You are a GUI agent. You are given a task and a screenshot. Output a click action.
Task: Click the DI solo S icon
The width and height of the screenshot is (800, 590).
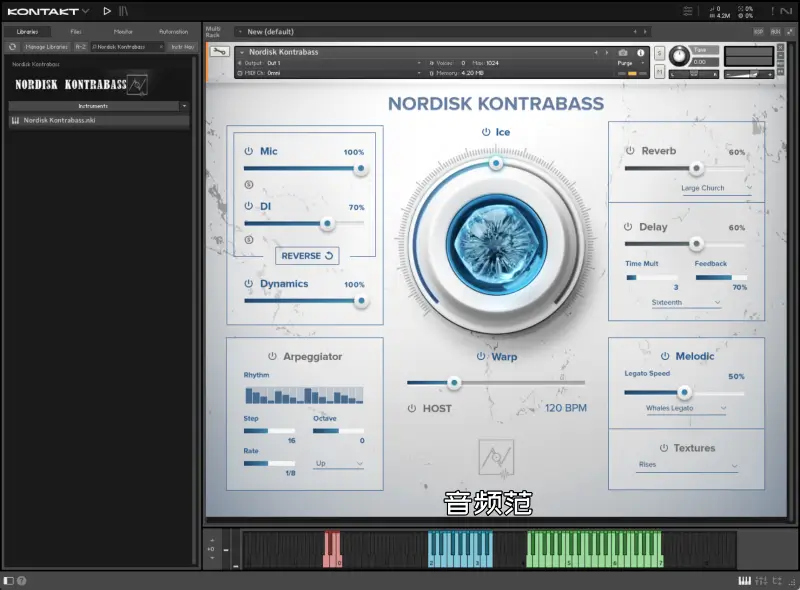249,239
